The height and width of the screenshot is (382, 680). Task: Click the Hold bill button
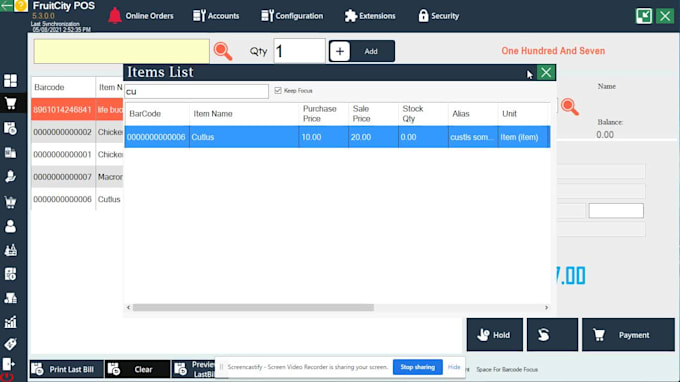click(494, 335)
